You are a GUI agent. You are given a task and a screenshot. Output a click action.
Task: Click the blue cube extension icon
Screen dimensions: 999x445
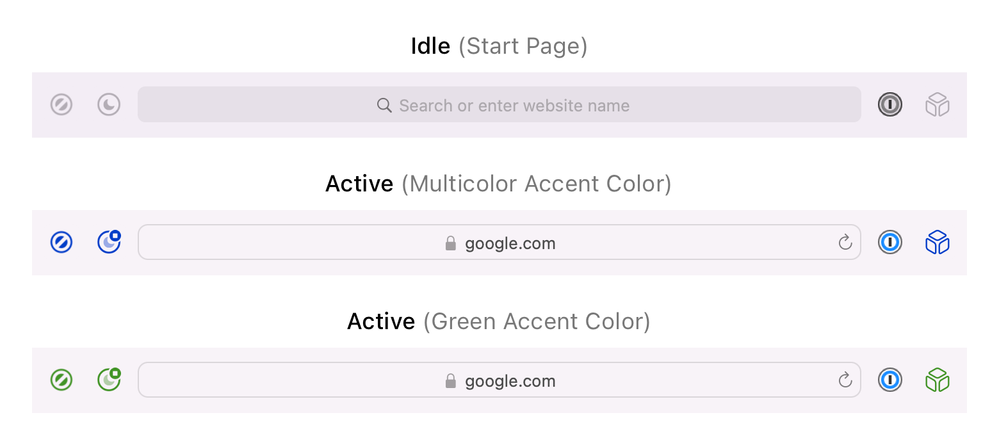point(937,242)
